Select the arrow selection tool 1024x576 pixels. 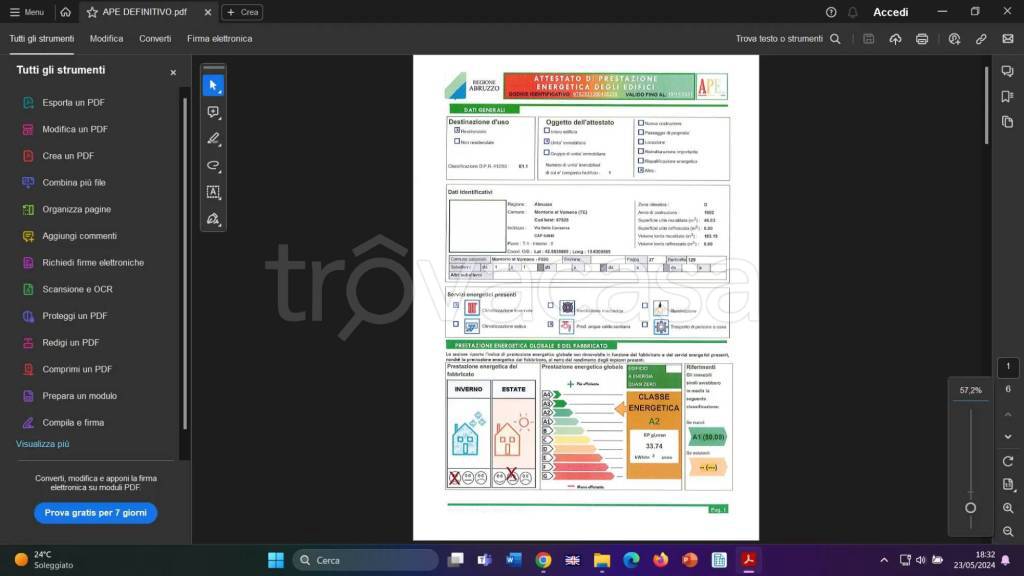coord(213,85)
